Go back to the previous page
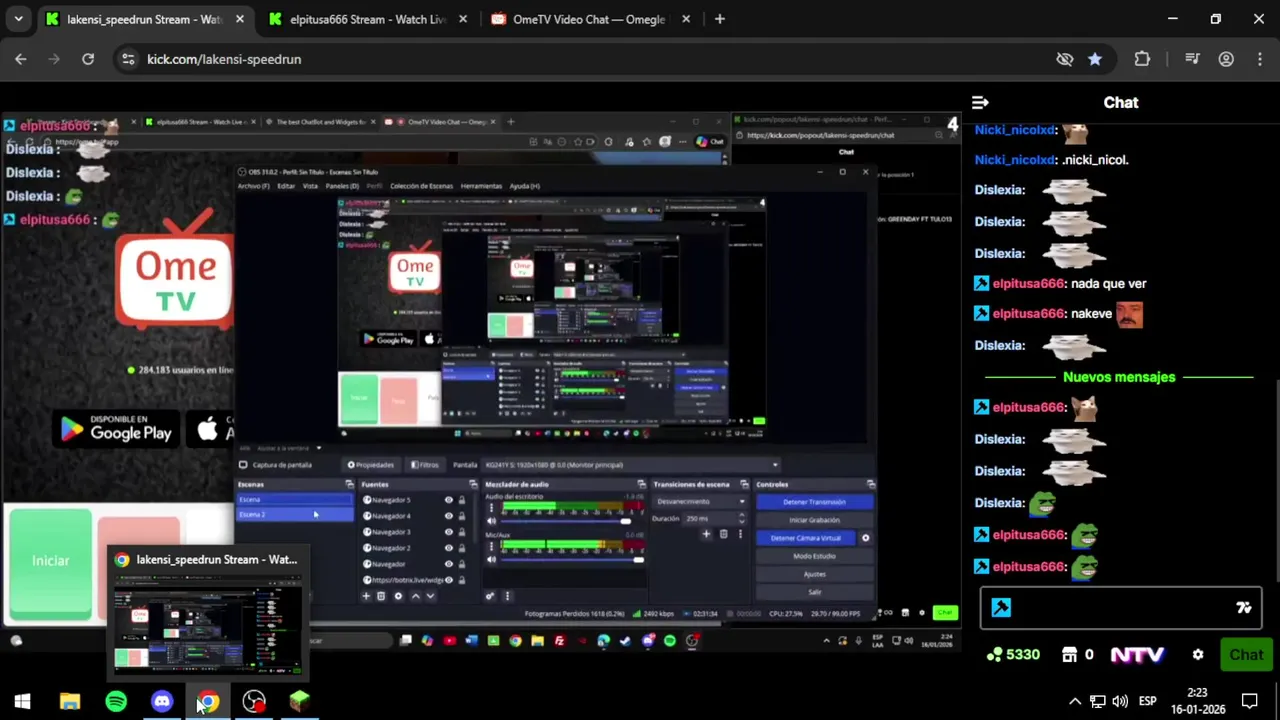Screen dimensions: 1280x720 tap(21, 59)
